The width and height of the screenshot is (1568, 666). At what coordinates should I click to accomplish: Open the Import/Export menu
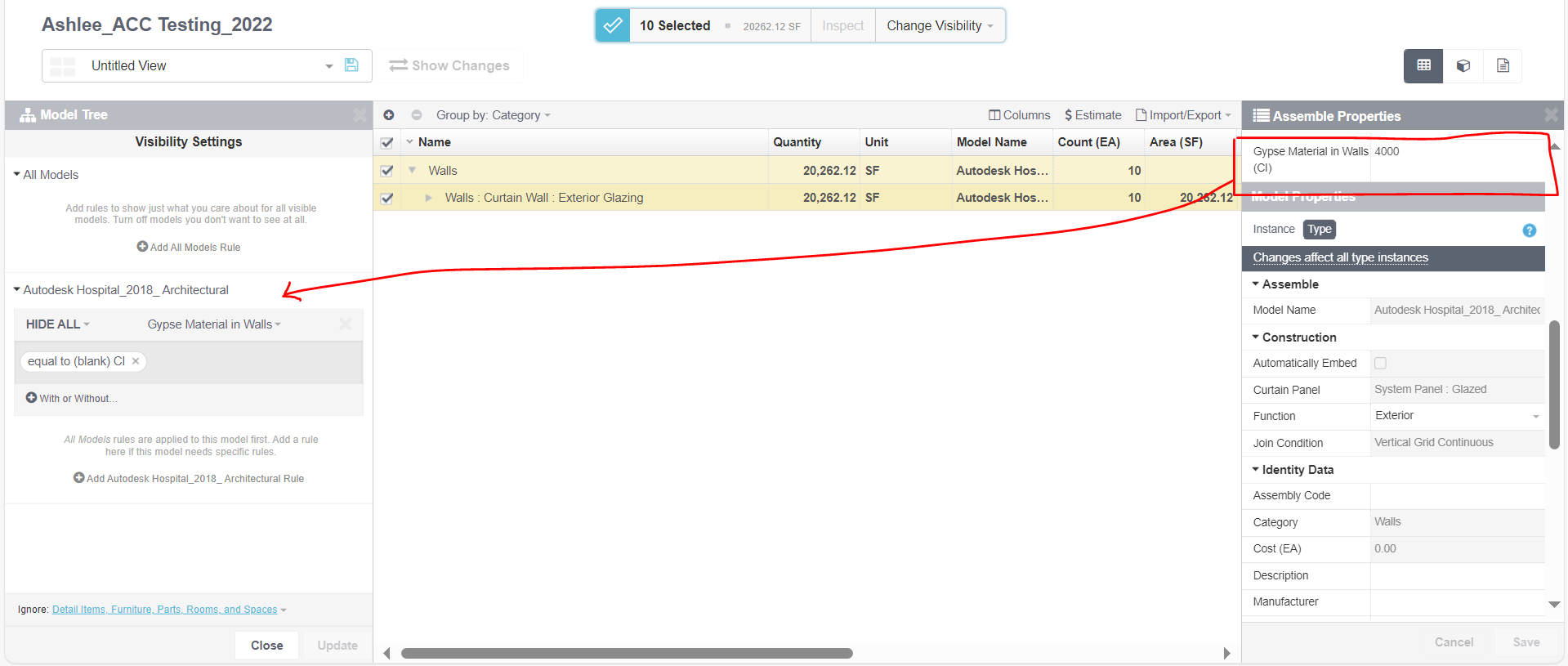point(1183,115)
